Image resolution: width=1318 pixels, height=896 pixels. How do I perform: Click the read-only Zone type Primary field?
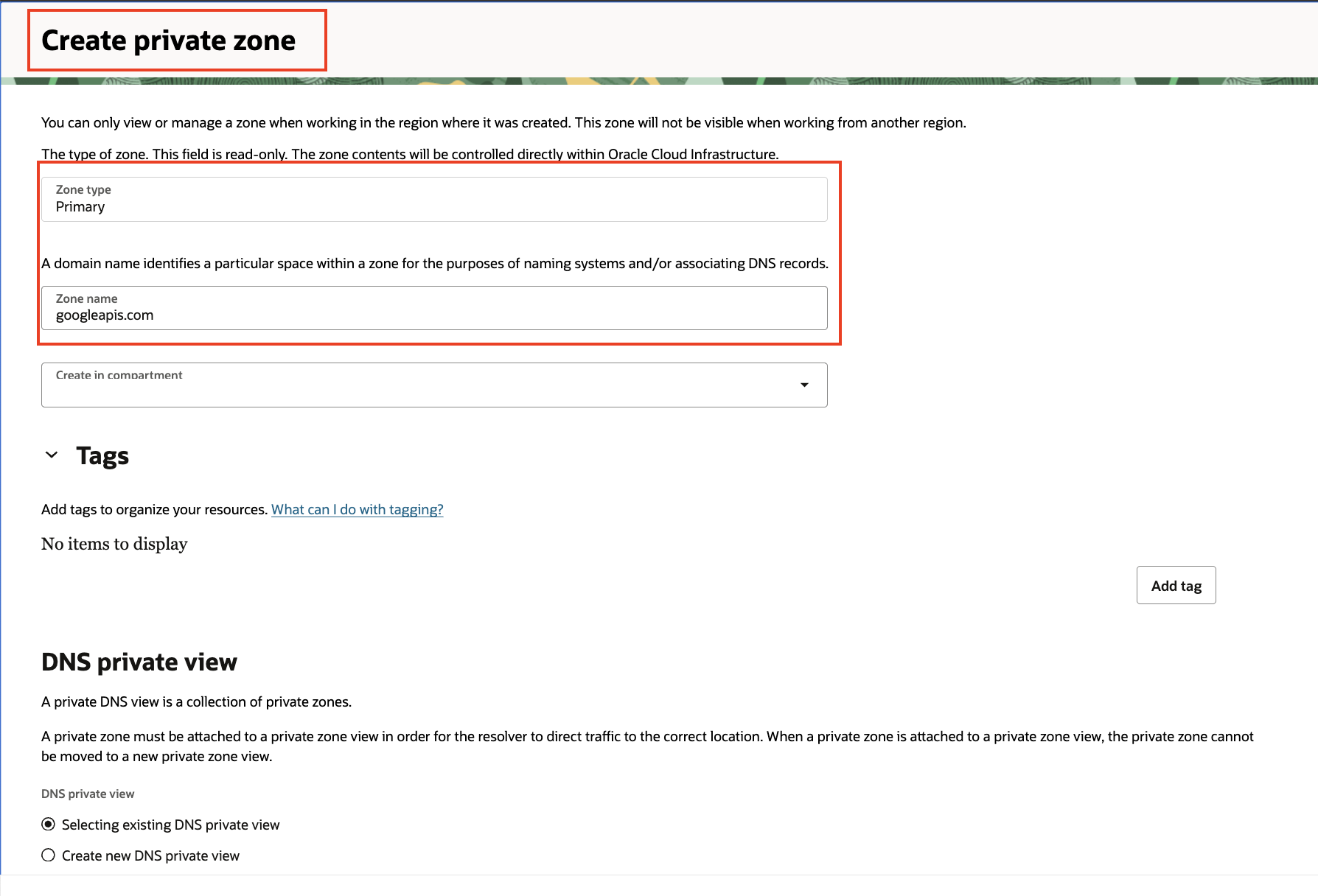point(434,199)
